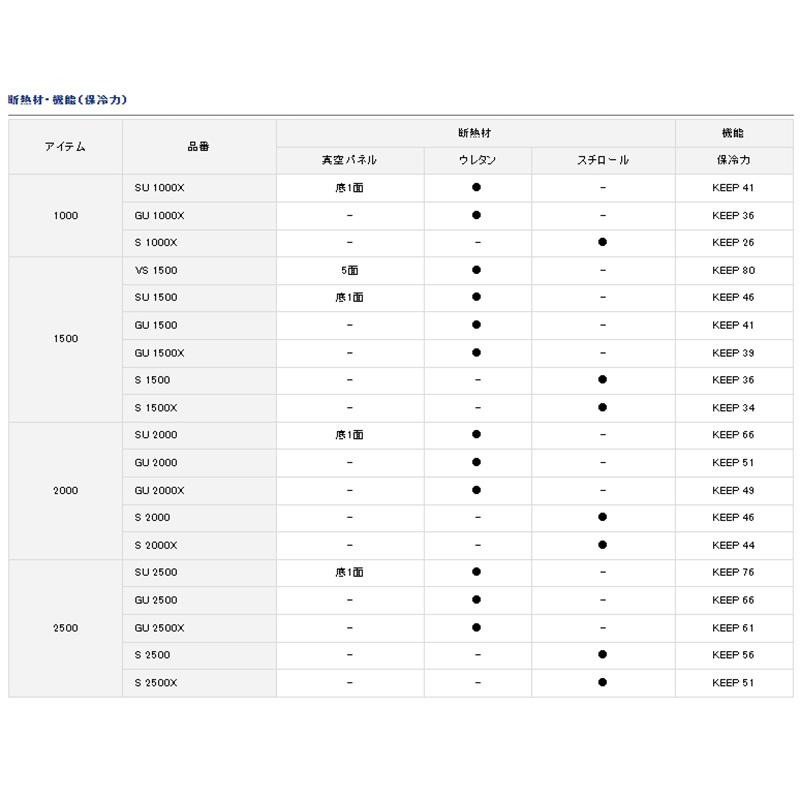
Task: Click the 5面 vacuum panel cell
Action: coord(349,270)
